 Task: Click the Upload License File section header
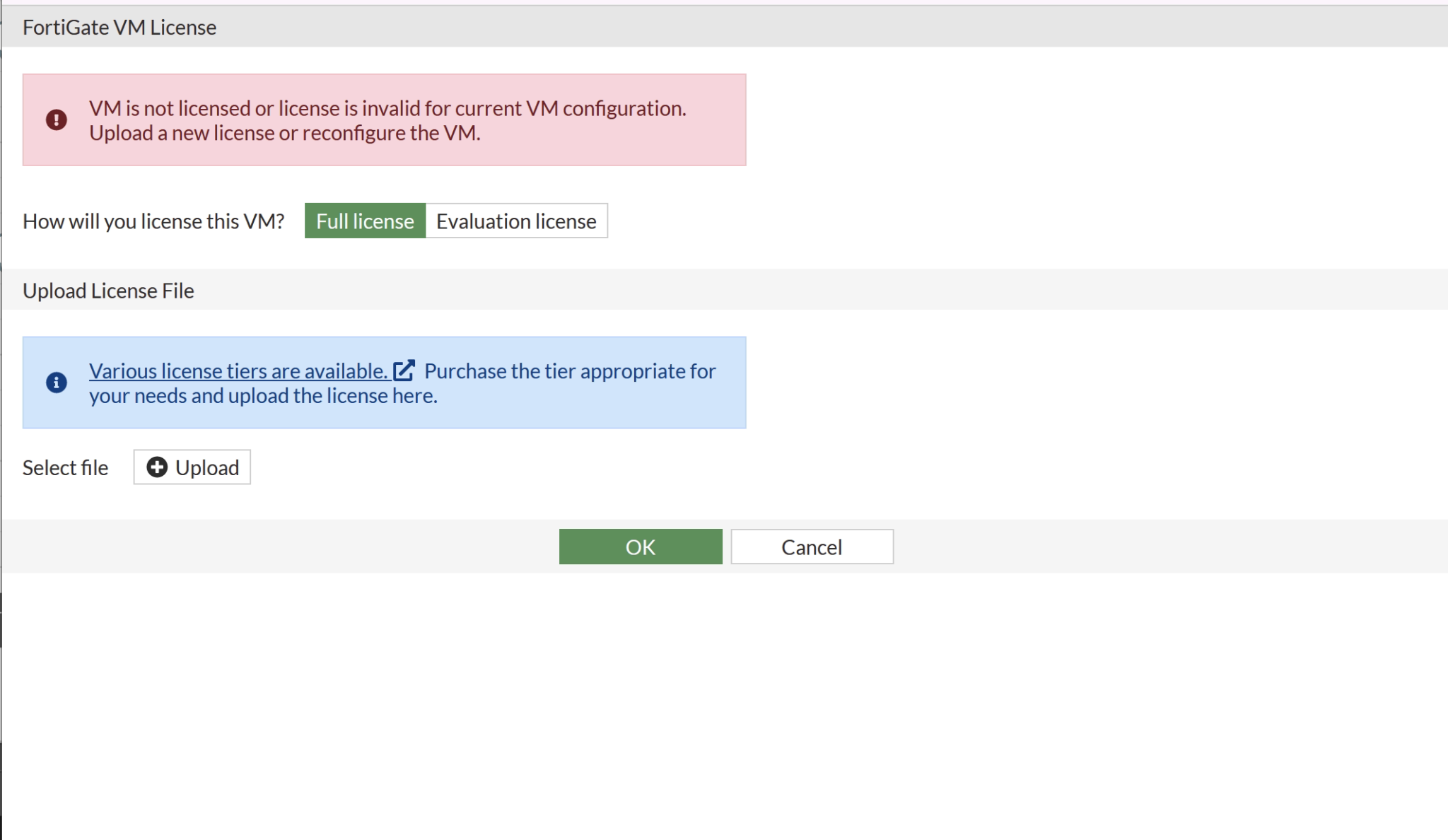tap(108, 290)
